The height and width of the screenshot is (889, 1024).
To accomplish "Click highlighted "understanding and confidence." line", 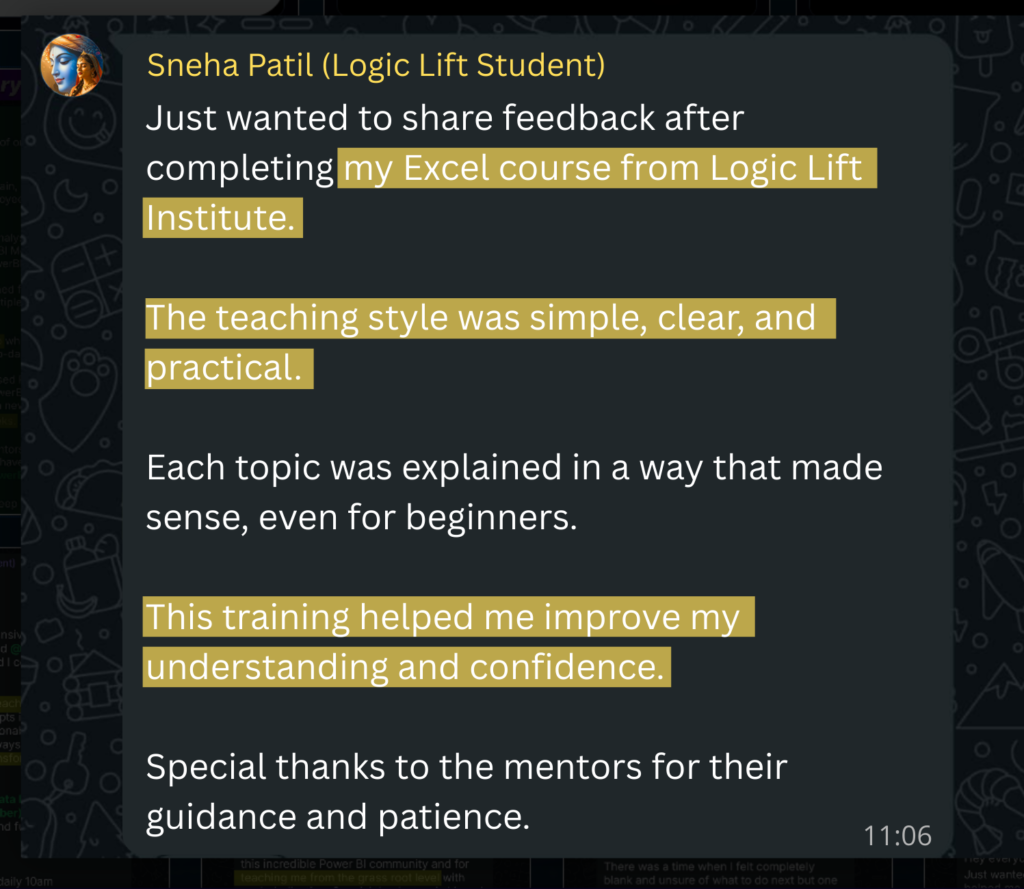I will coord(405,668).
